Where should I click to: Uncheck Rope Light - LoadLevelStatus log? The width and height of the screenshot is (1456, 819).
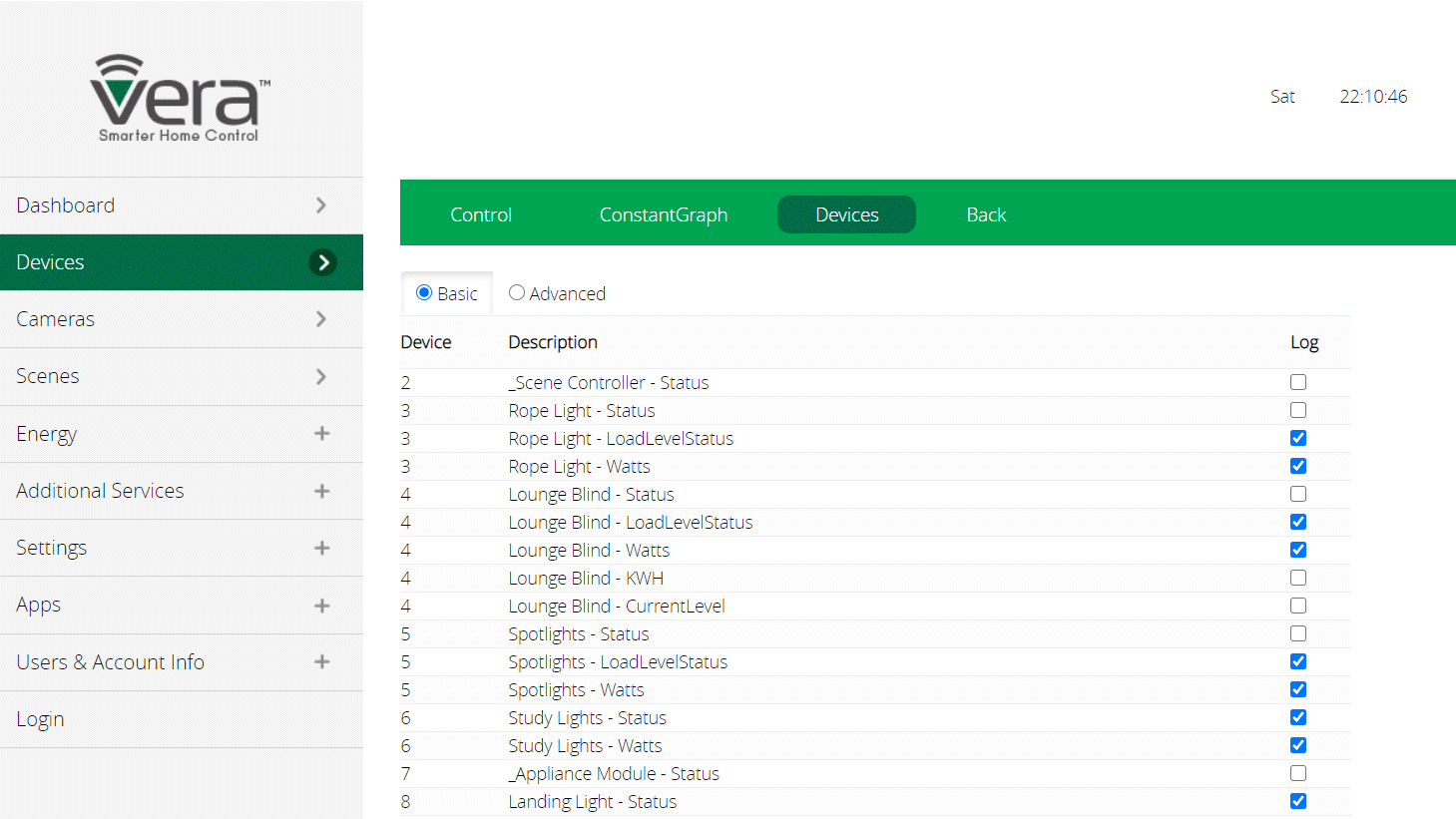tap(1297, 438)
